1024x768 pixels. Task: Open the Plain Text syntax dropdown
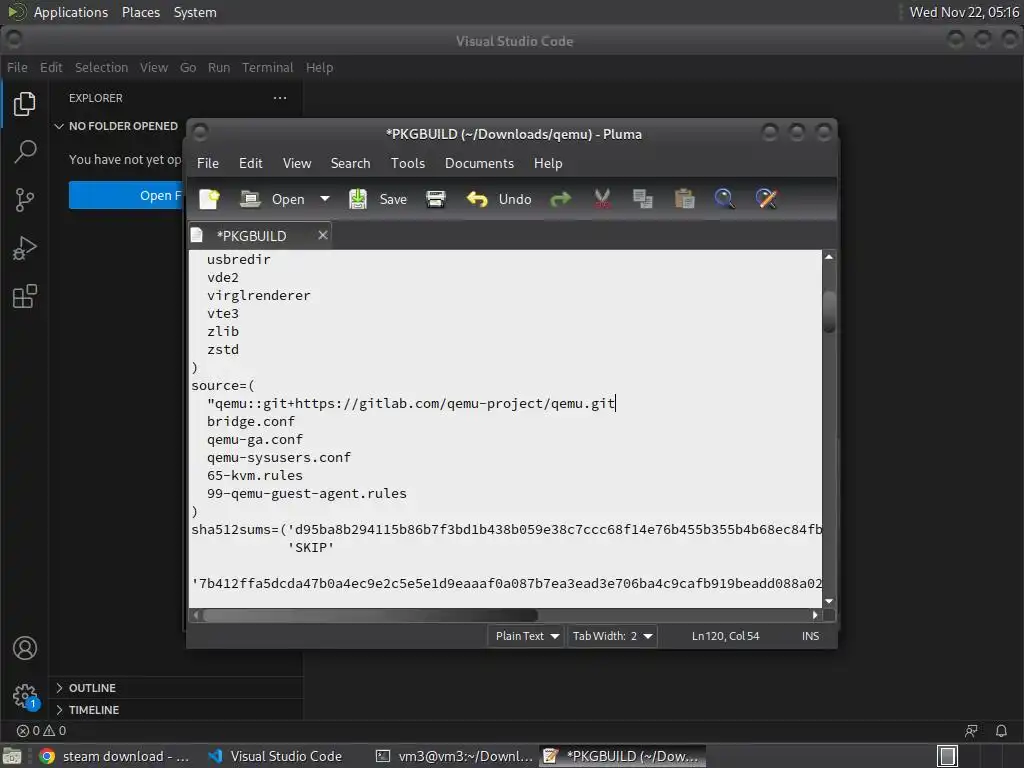point(526,636)
